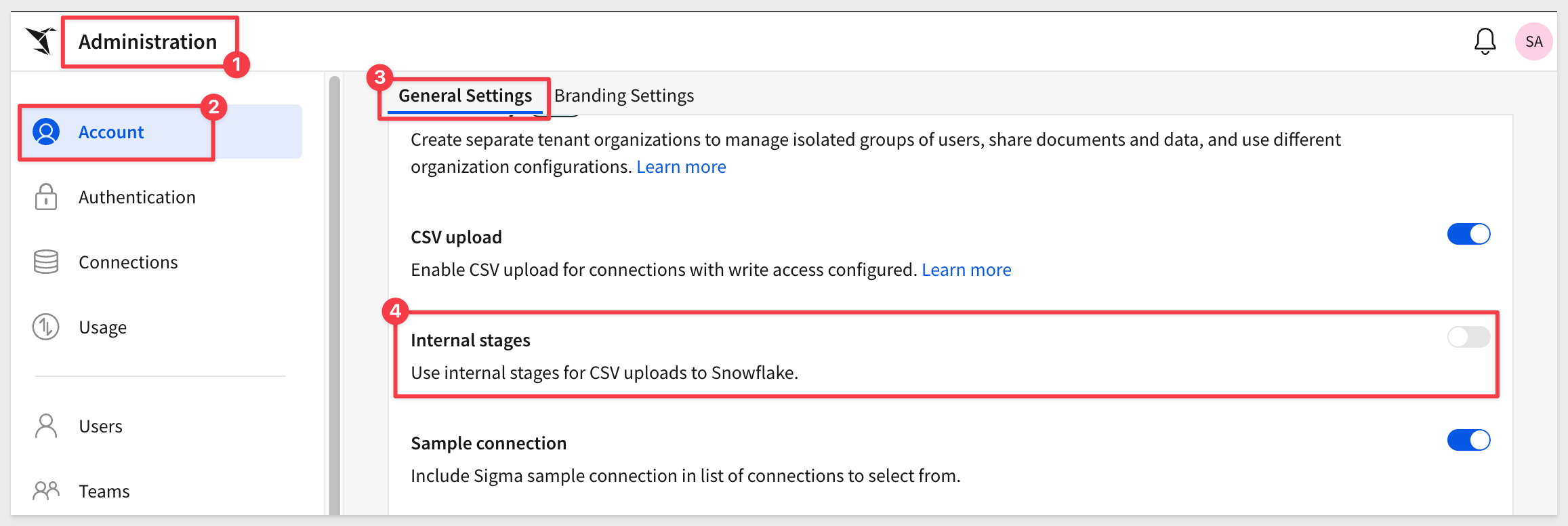Screen dimensions: 1568x526
Task: Open Learn more about tenant organizations
Action: coord(681,167)
